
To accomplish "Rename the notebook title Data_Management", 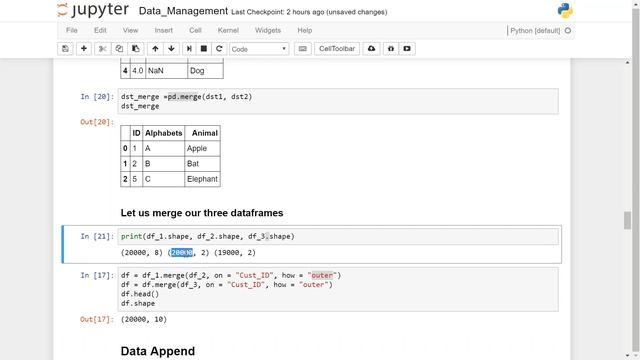I will tap(183, 11).
